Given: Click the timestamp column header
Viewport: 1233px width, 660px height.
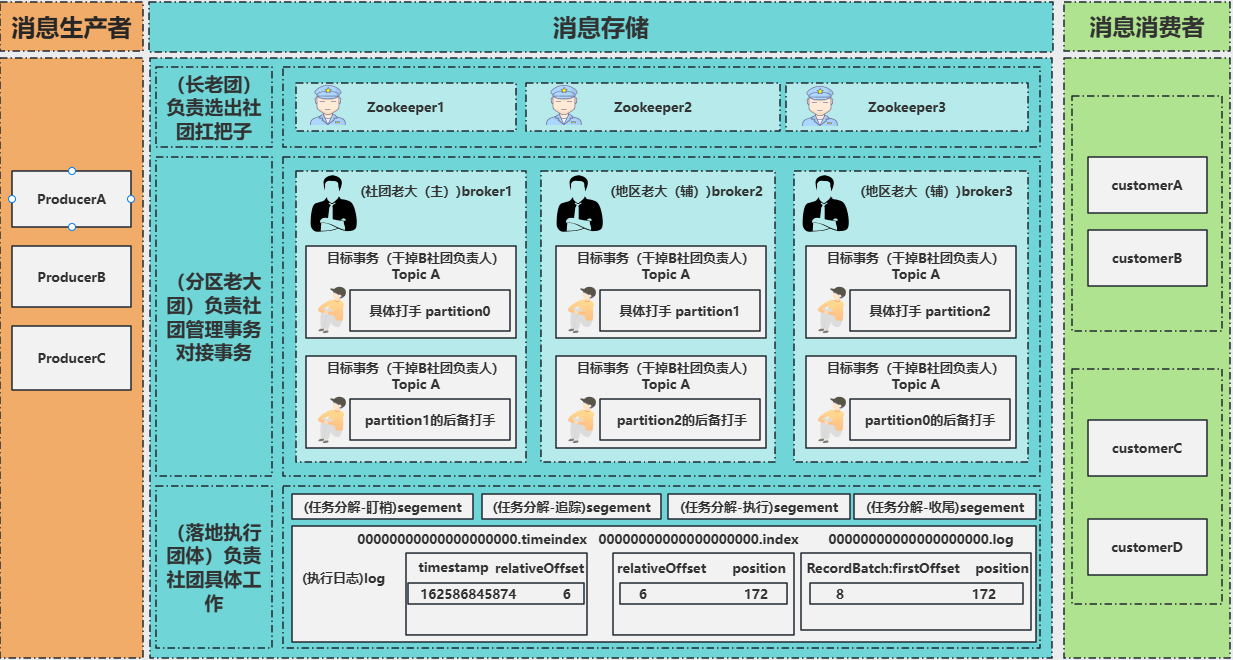Looking at the screenshot, I should [x=453, y=568].
